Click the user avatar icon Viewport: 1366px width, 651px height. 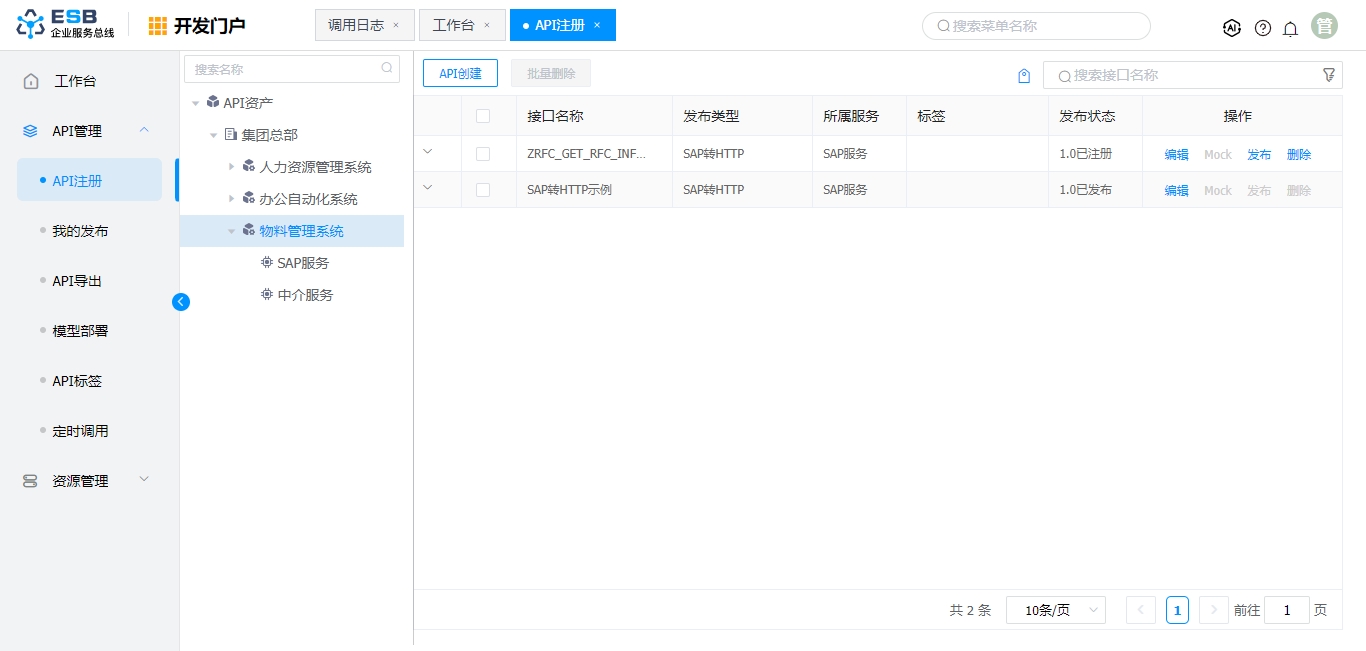point(1324,26)
